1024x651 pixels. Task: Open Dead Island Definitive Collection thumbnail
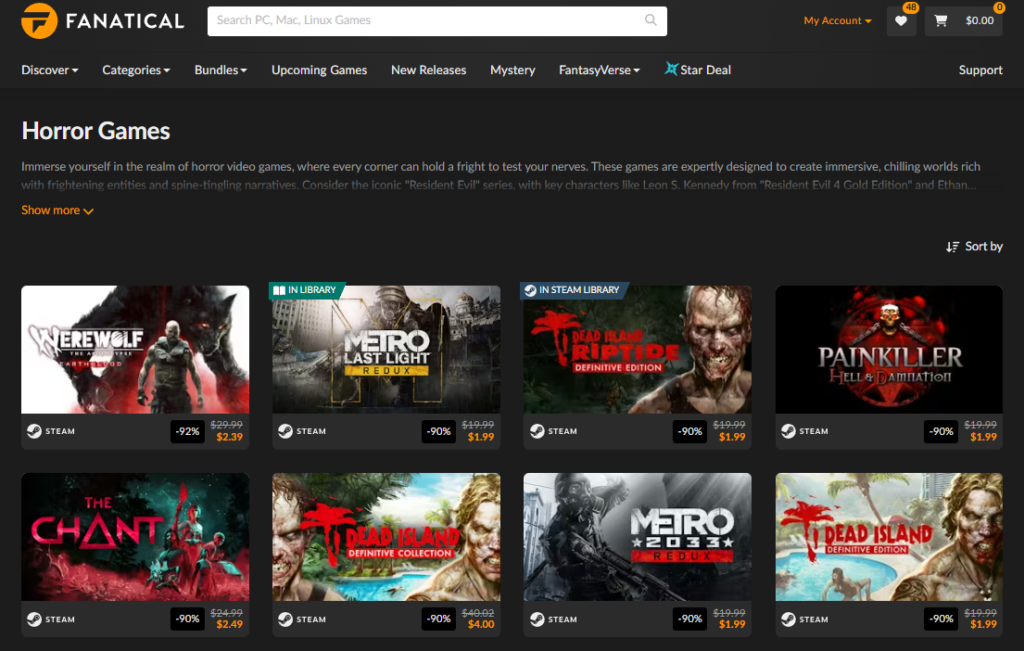tap(387, 537)
